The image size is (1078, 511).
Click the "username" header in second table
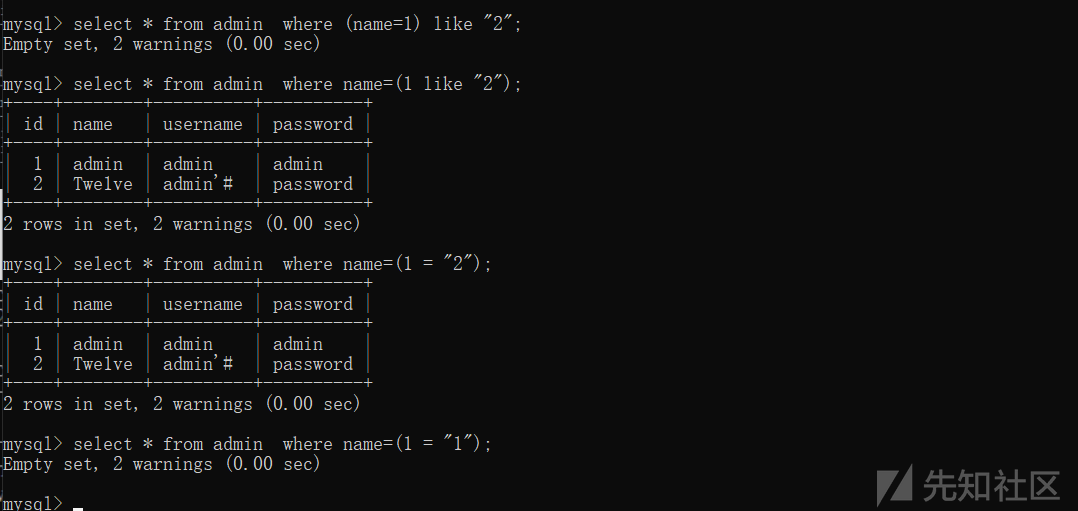tap(203, 304)
